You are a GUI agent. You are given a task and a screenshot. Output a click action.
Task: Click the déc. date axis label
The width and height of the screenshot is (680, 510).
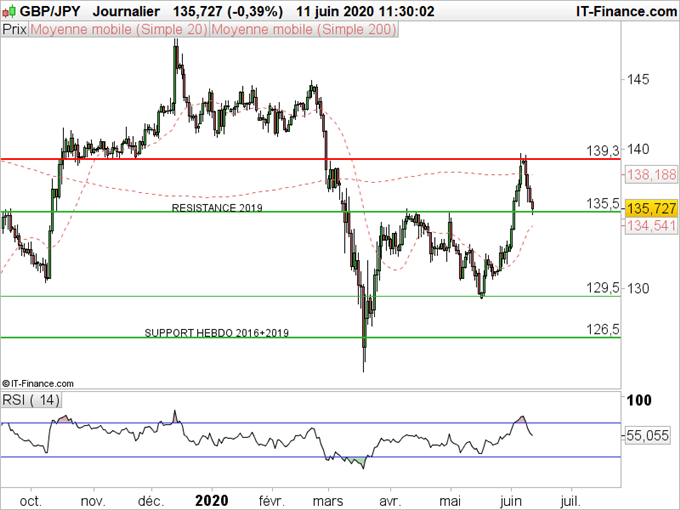[151, 501]
